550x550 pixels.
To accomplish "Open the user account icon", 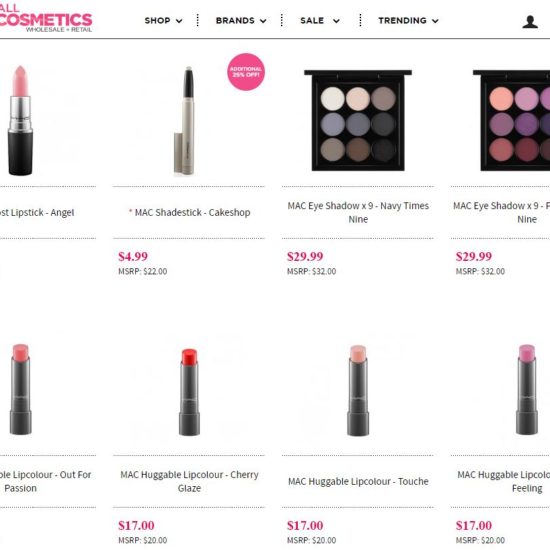I will (x=530, y=21).
